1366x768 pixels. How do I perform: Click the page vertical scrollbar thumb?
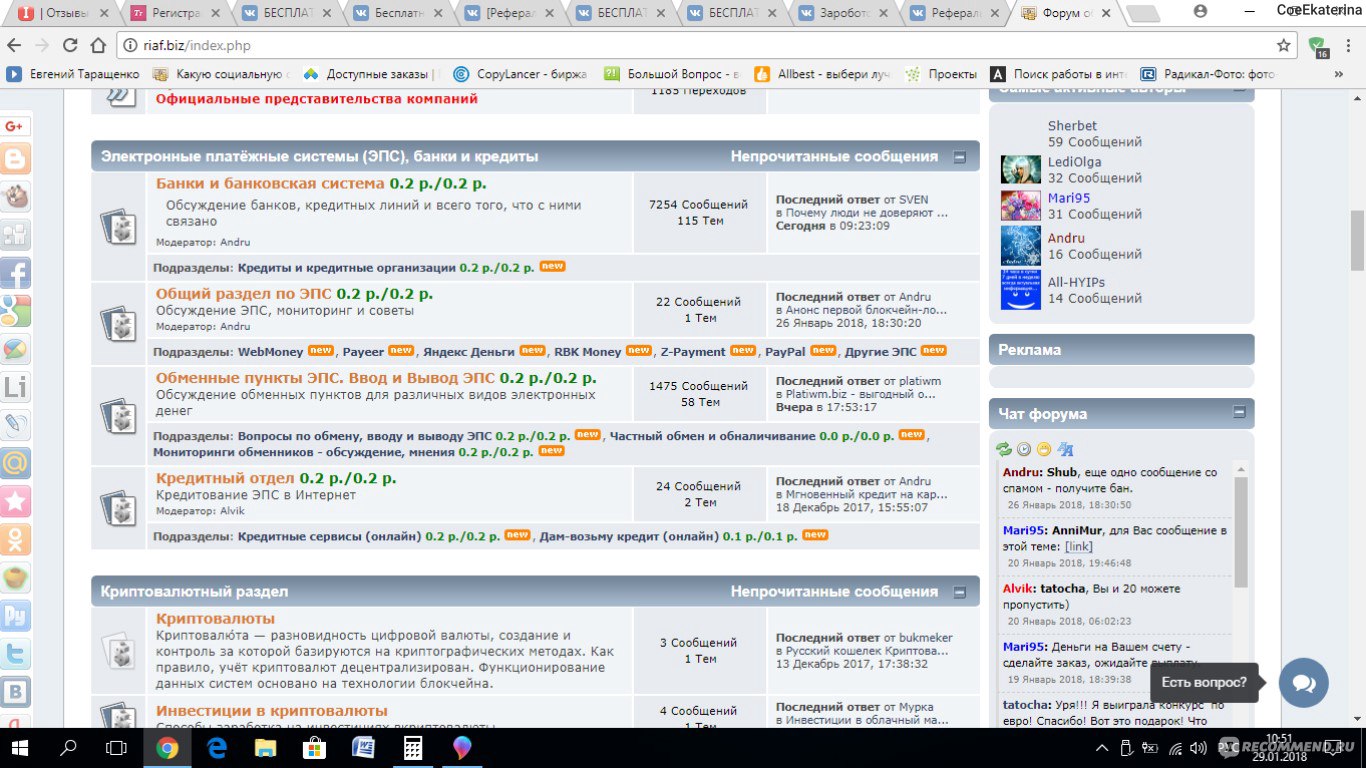[x=1357, y=240]
